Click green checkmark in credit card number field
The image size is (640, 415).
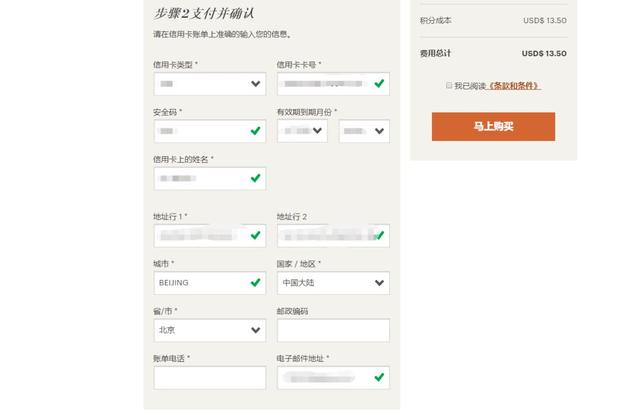point(379,84)
